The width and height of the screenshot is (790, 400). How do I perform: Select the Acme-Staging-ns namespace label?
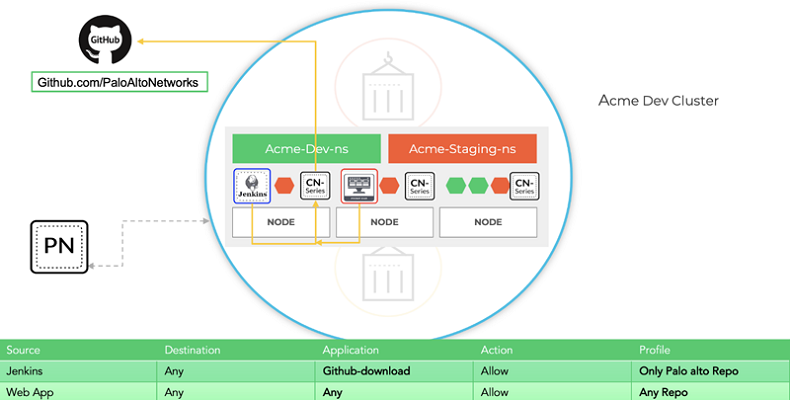coord(462,148)
